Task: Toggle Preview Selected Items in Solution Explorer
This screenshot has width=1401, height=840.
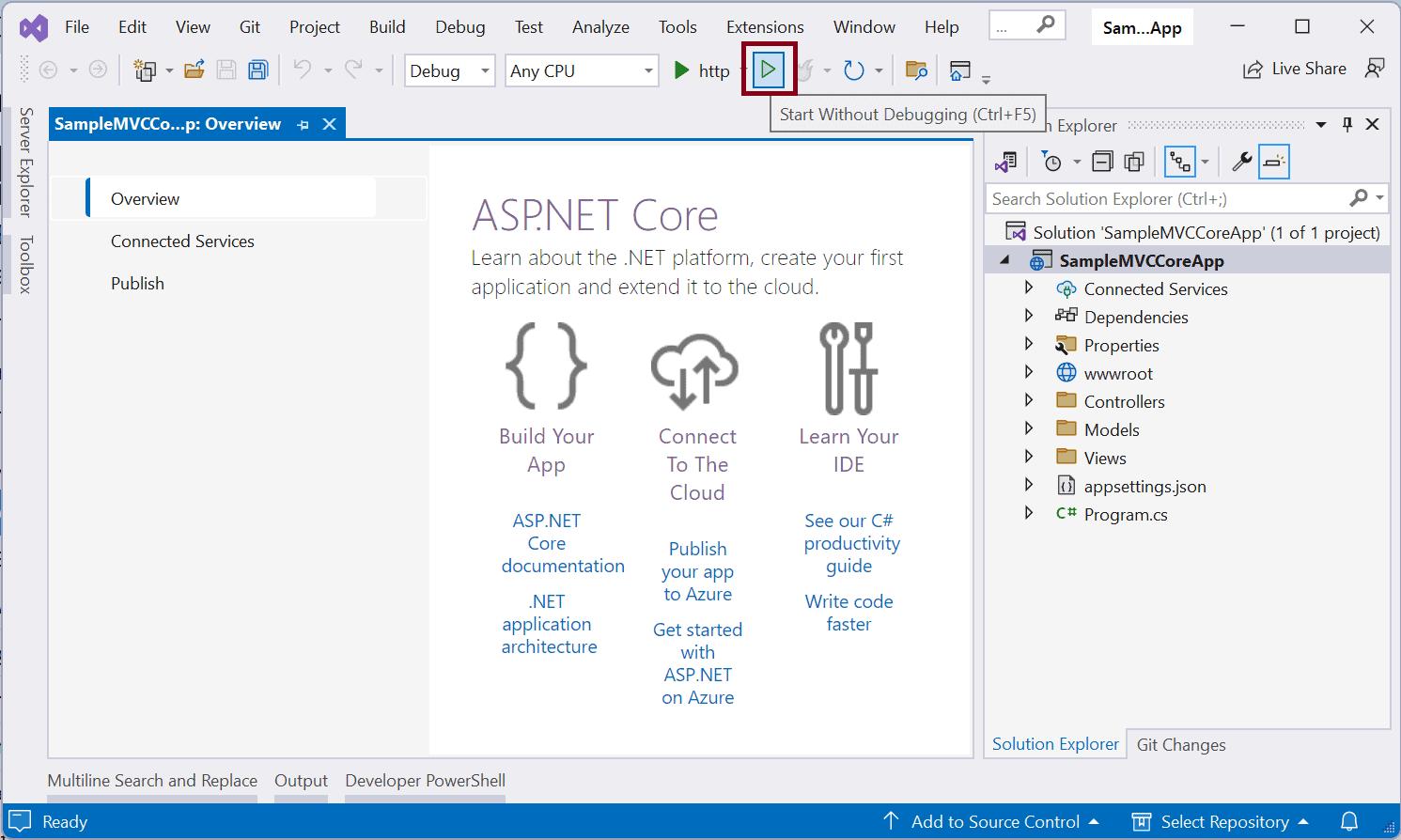Action: pos(1274,161)
